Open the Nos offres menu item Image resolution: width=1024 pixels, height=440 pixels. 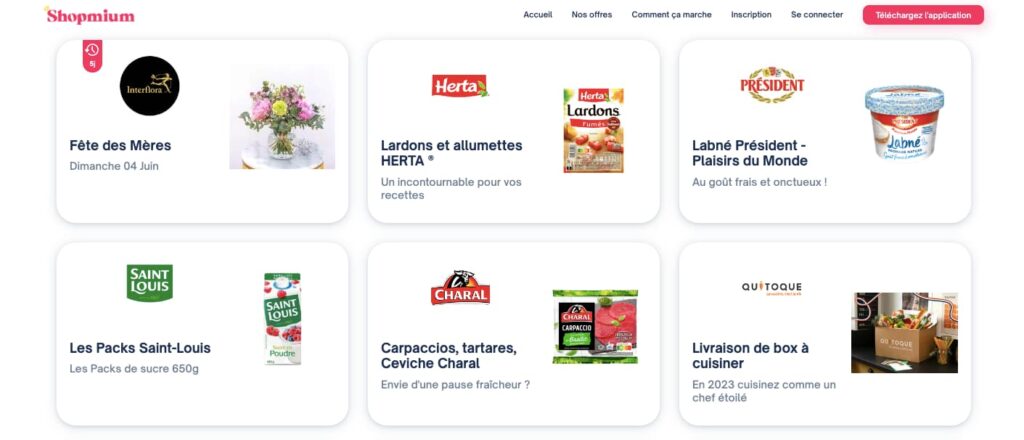point(592,14)
